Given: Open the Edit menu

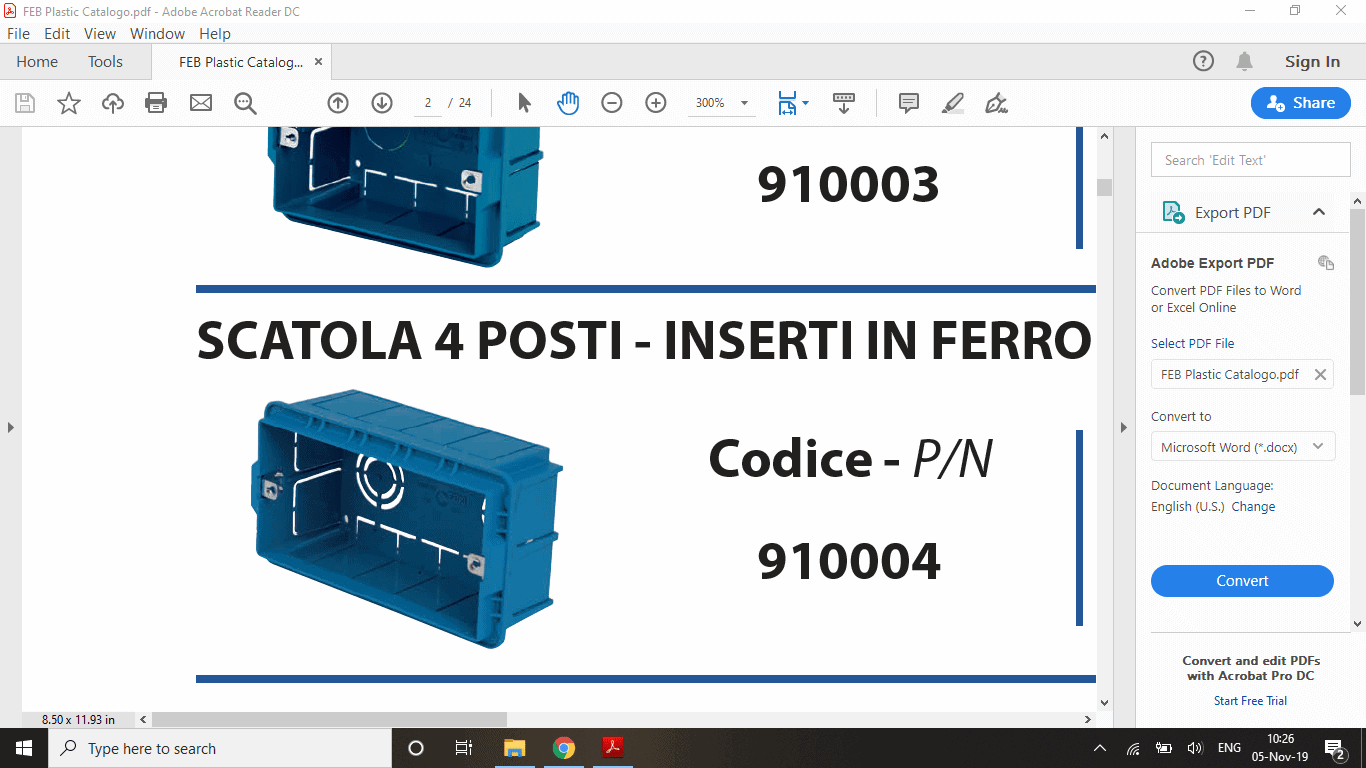Looking at the screenshot, I should 57,34.
